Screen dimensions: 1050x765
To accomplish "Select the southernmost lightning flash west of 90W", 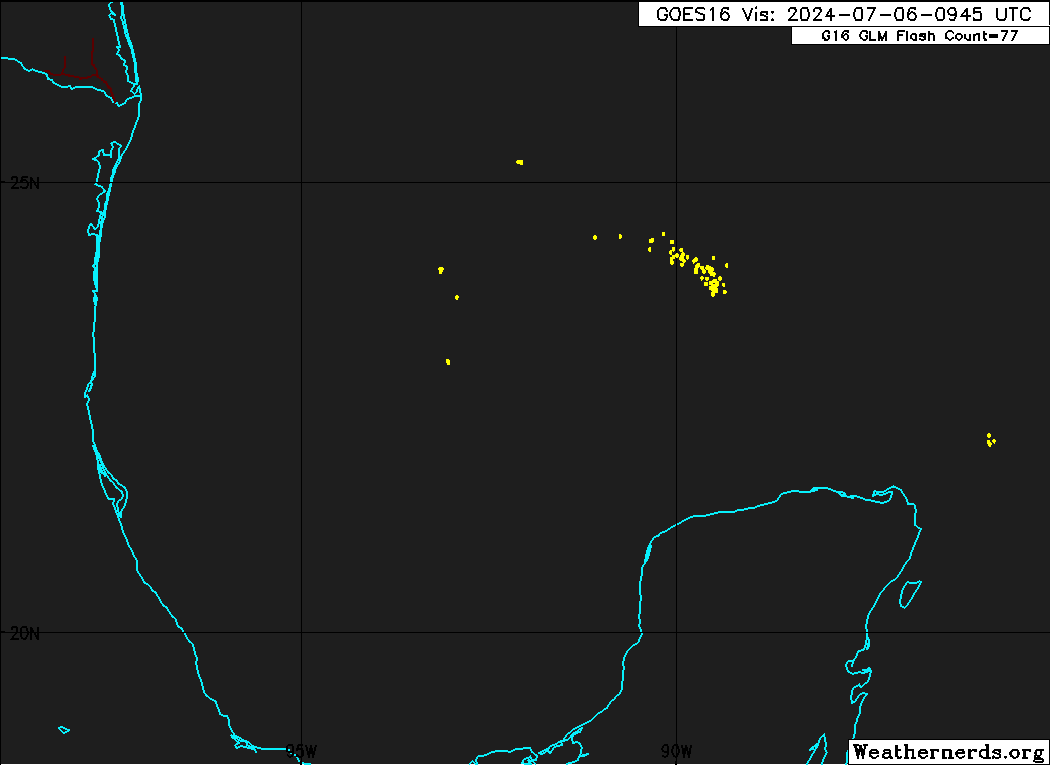I will pyautogui.click(x=448, y=361).
